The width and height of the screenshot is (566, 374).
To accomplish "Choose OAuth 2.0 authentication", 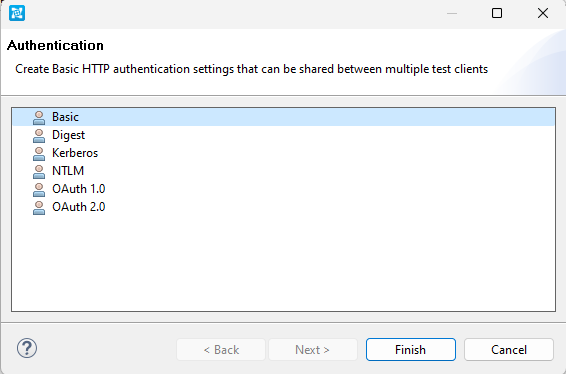I will pos(283,207).
